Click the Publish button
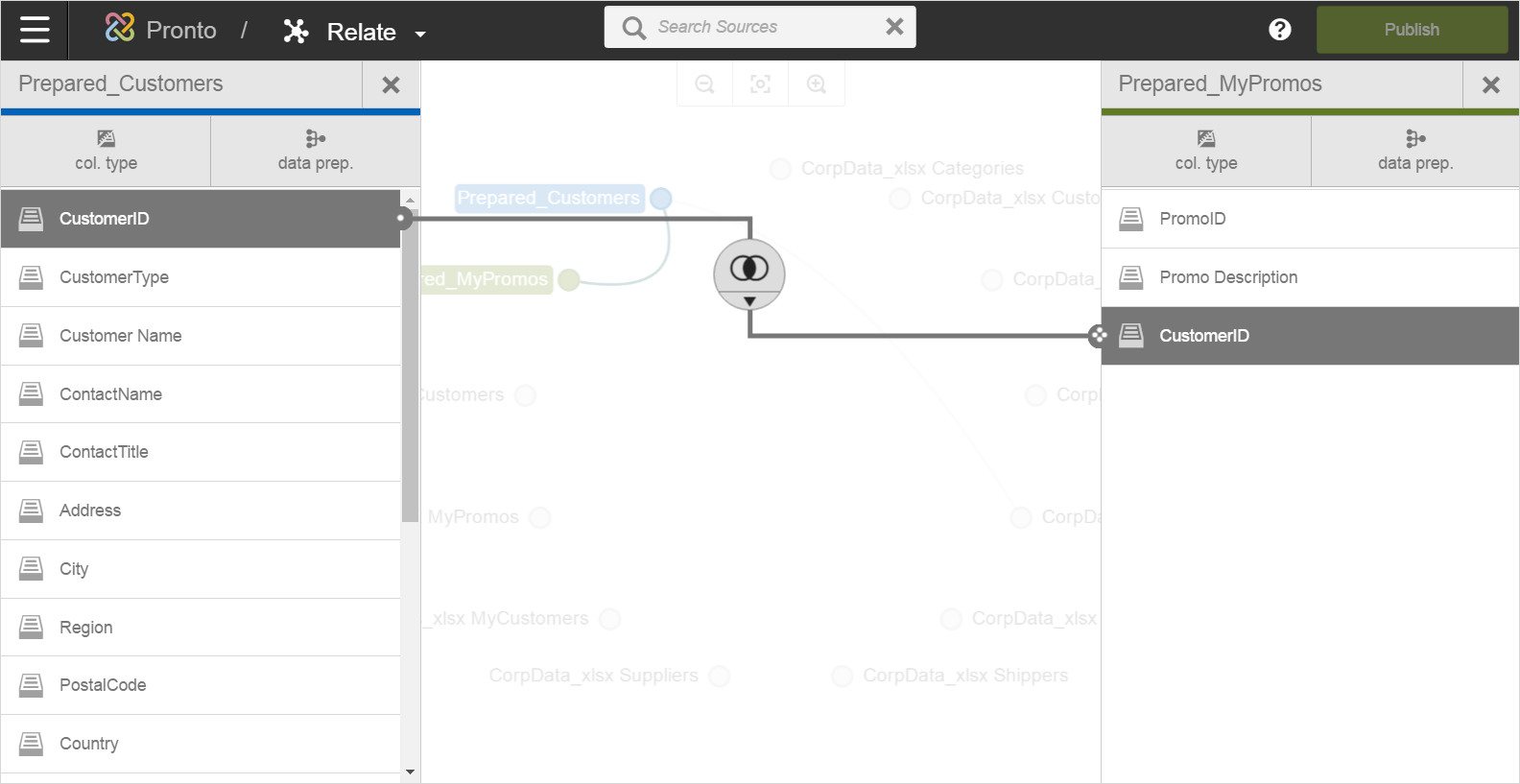The width and height of the screenshot is (1520, 784). 1411,30
